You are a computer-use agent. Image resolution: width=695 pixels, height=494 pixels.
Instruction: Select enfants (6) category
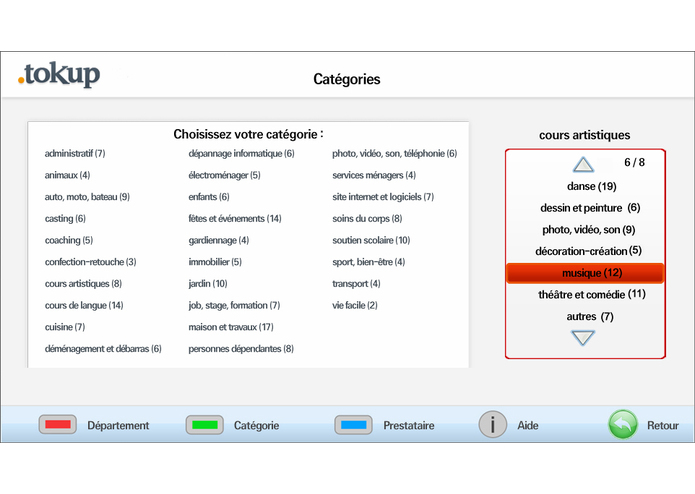coord(209,197)
